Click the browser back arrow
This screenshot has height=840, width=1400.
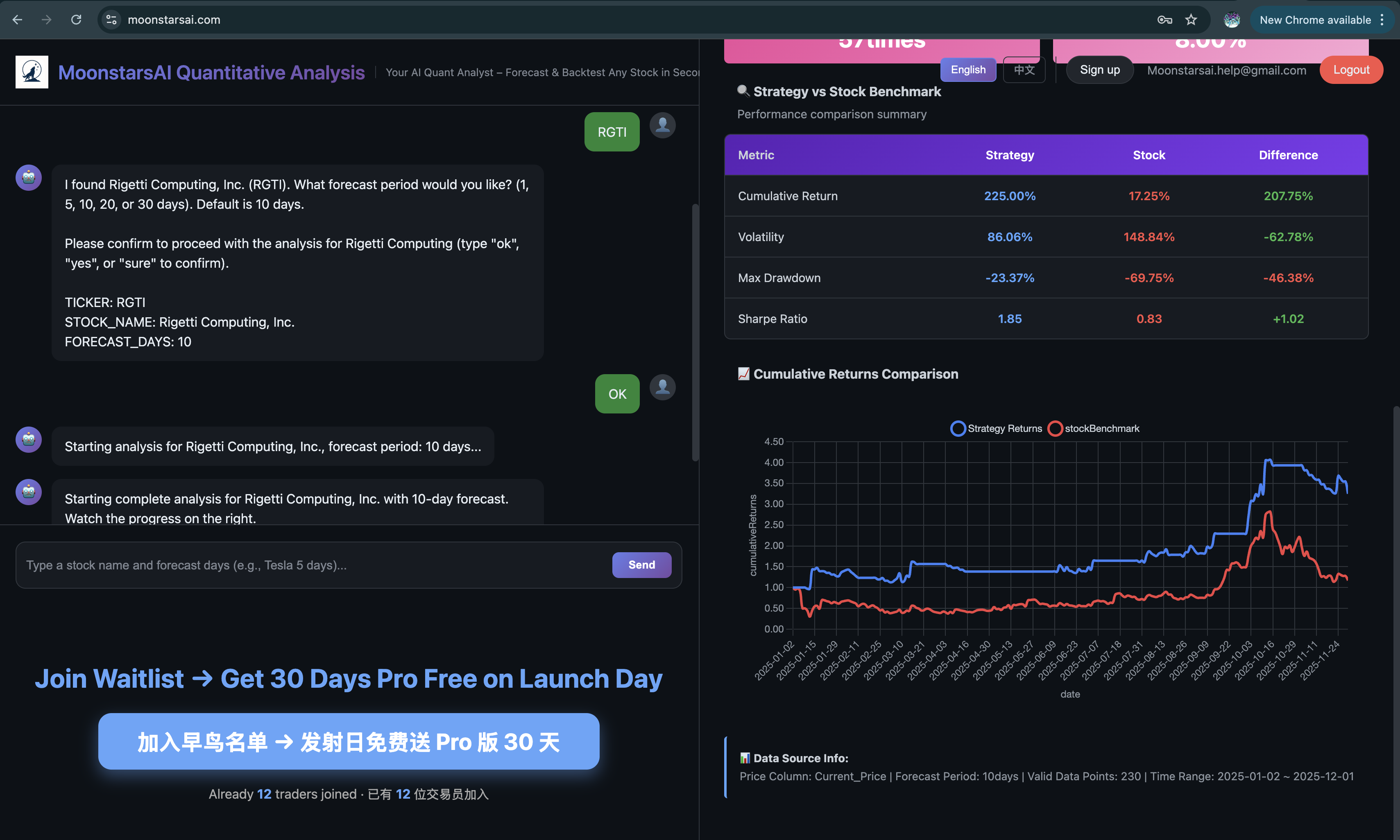(x=18, y=20)
